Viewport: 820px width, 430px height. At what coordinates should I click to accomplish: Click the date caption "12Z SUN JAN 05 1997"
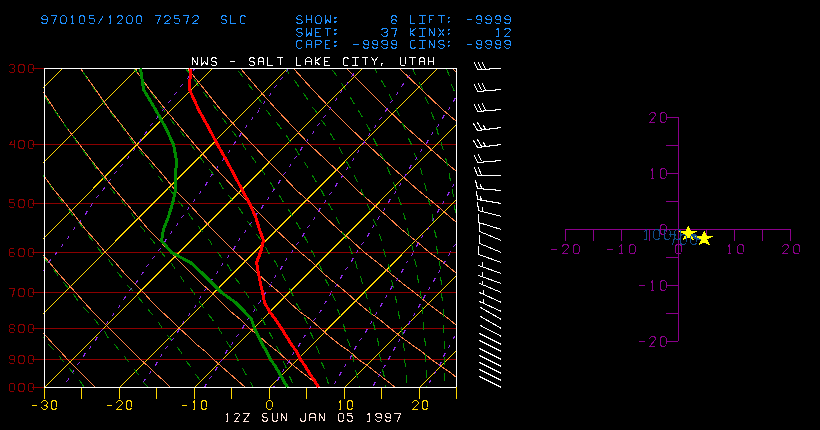pos(313,418)
